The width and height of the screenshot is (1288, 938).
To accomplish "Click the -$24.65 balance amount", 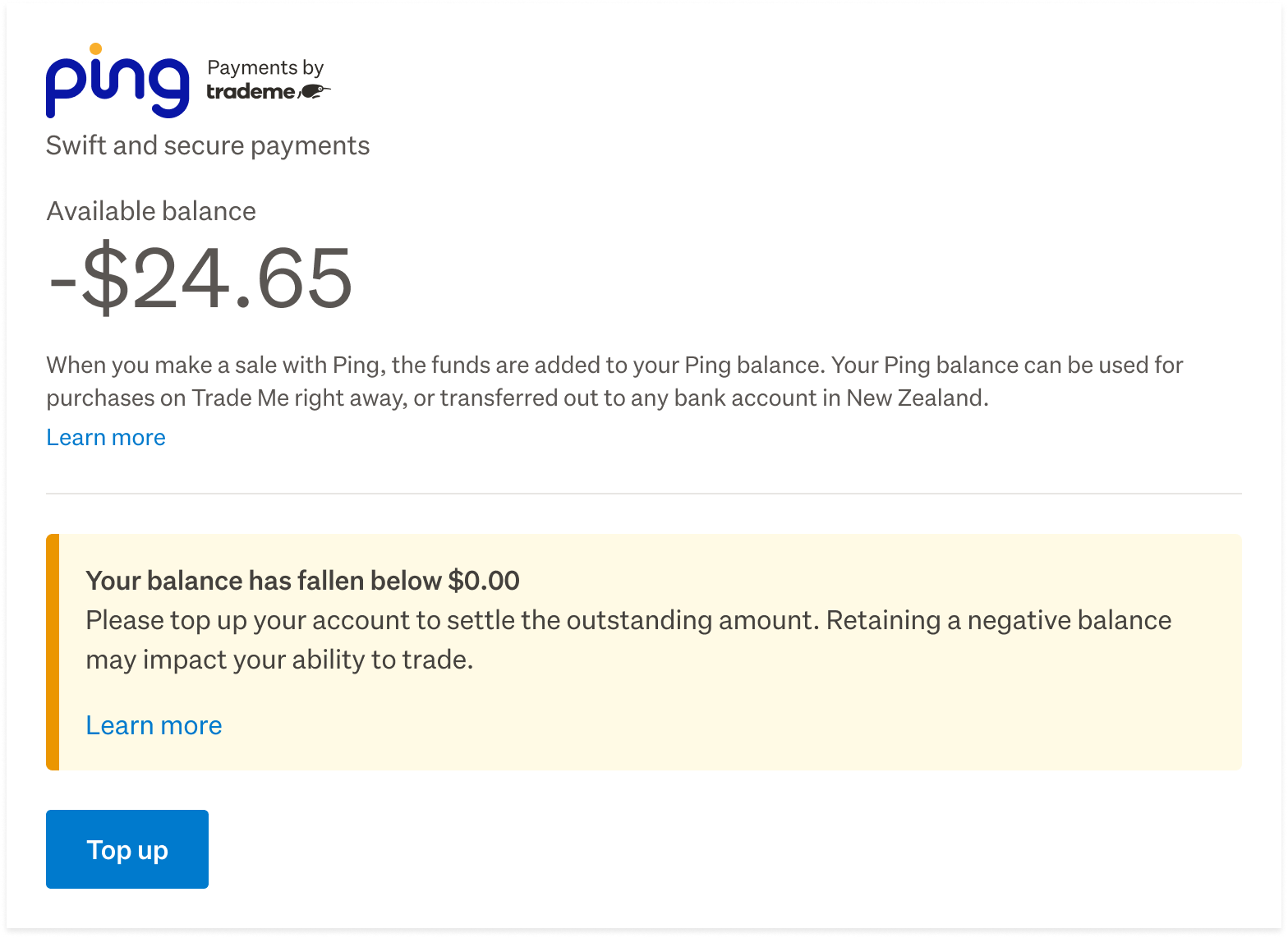I will click(x=200, y=279).
